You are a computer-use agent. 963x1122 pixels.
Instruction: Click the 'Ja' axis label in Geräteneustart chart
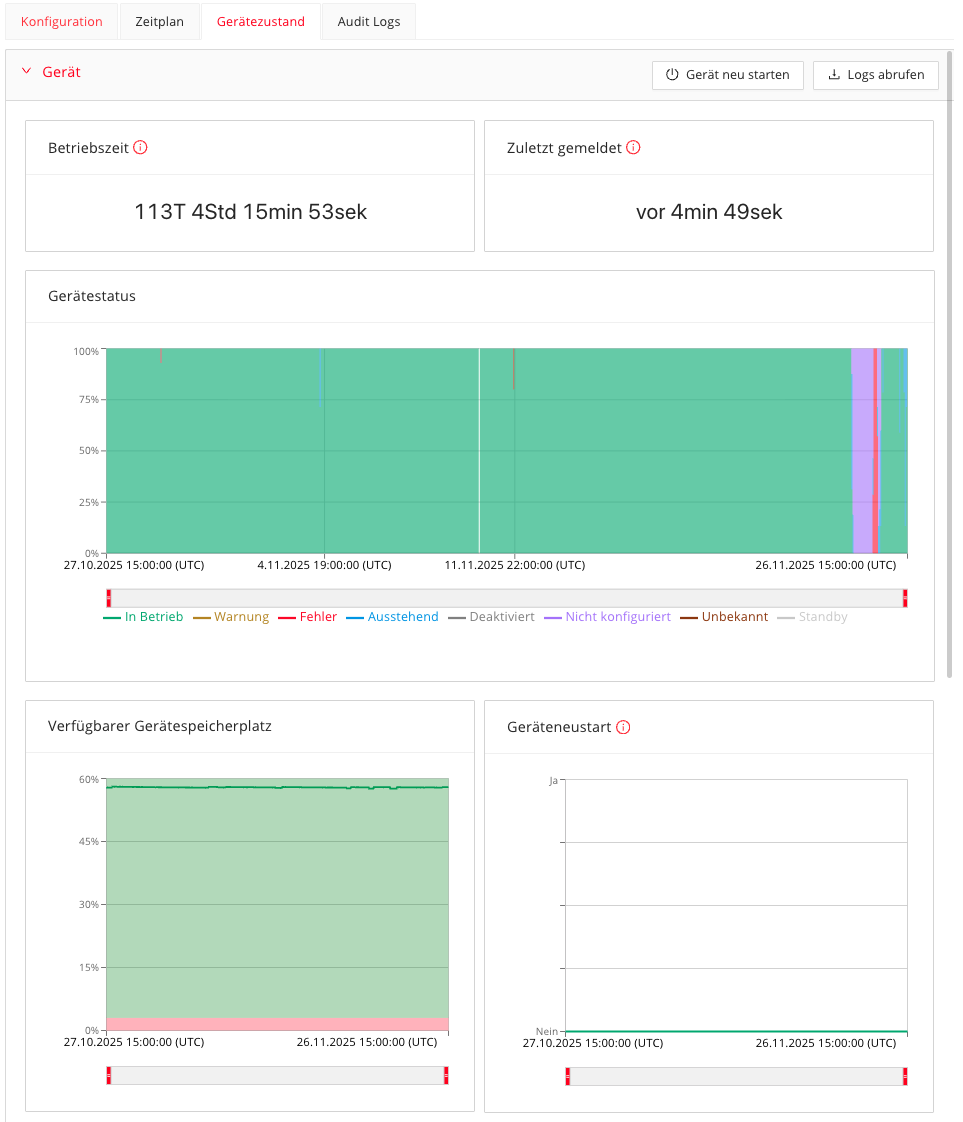coord(553,781)
